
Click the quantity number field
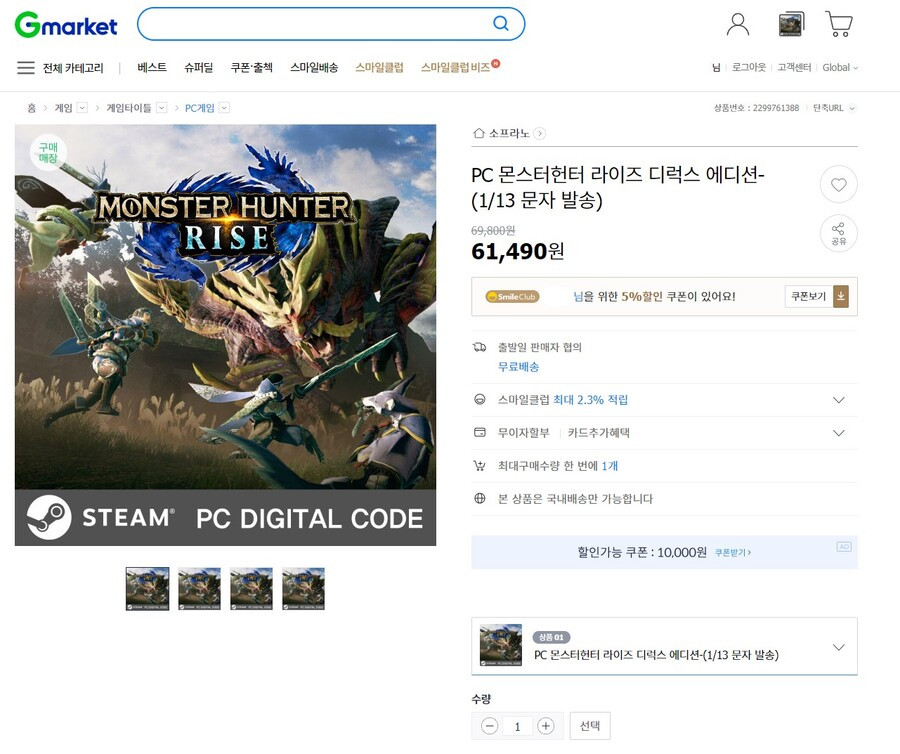tap(517, 726)
